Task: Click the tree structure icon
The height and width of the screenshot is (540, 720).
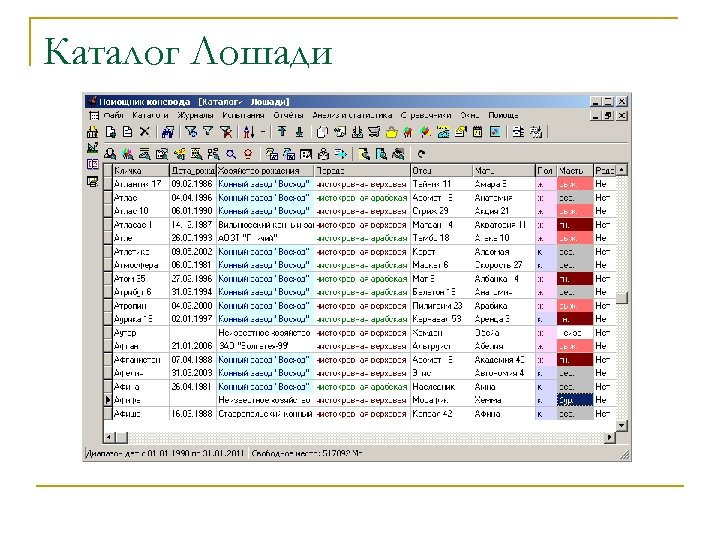Action: 214,154
